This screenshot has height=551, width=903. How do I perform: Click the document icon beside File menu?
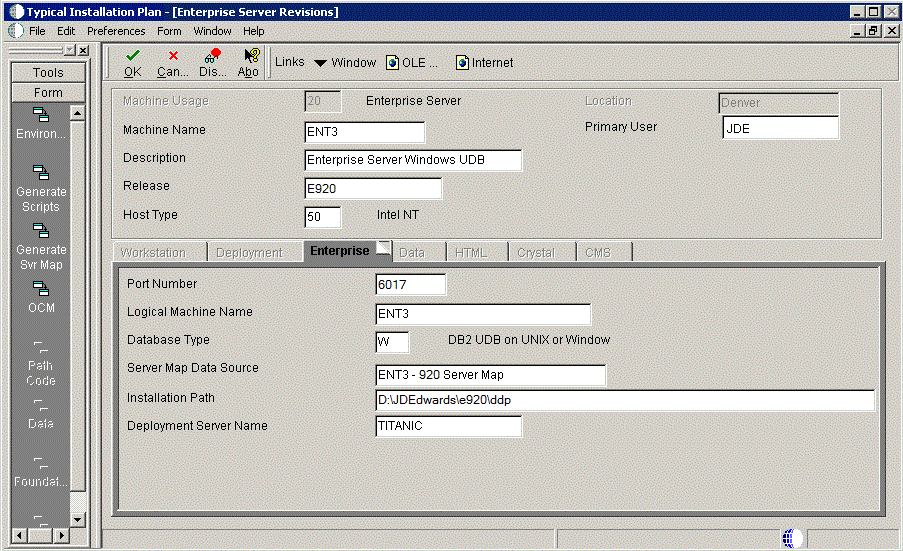pos(16,31)
